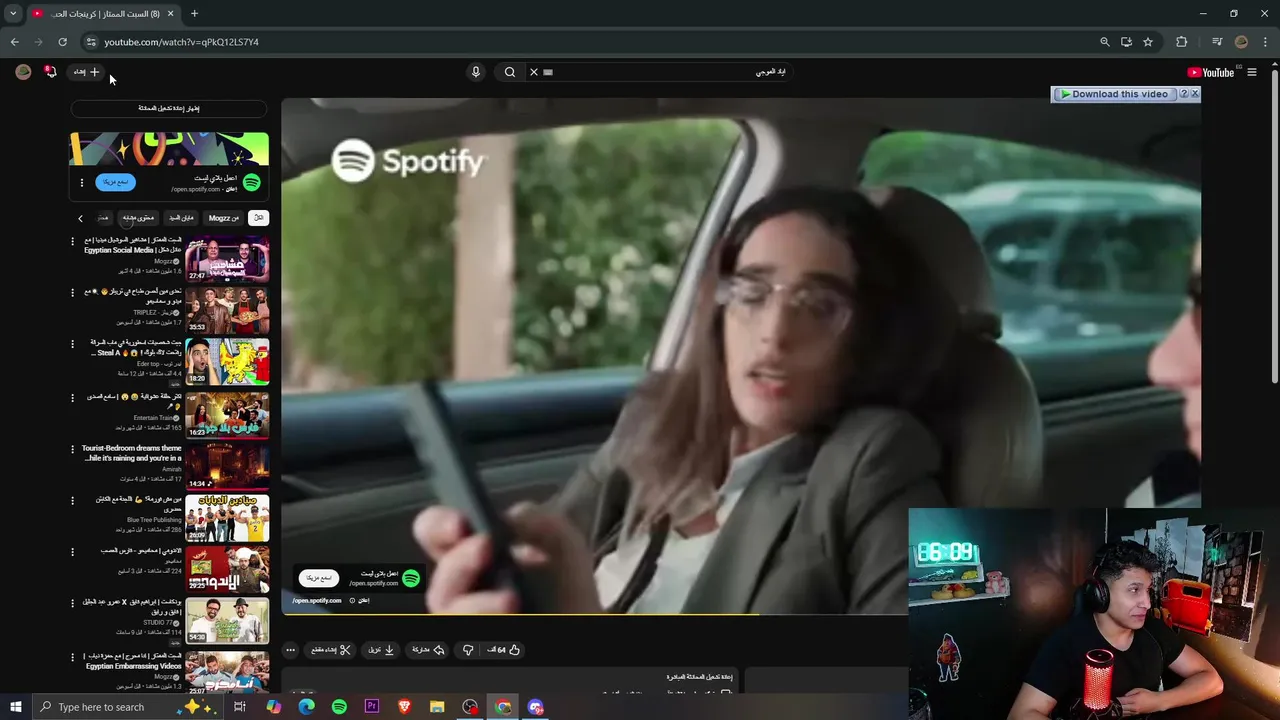This screenshot has width=1280, height=720.
Task: Select the From Mogzz filter chip
Action: click(223, 218)
